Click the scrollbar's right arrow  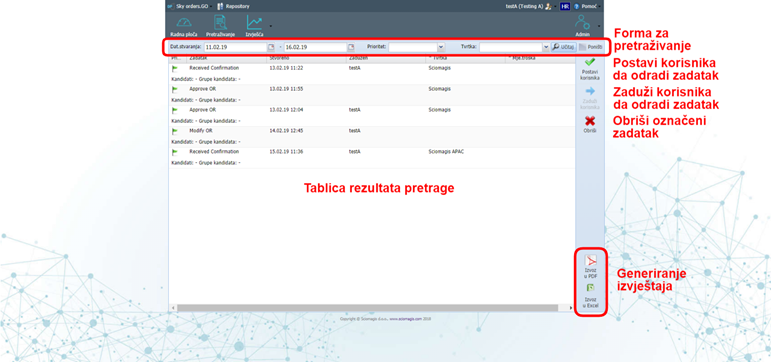571,308
